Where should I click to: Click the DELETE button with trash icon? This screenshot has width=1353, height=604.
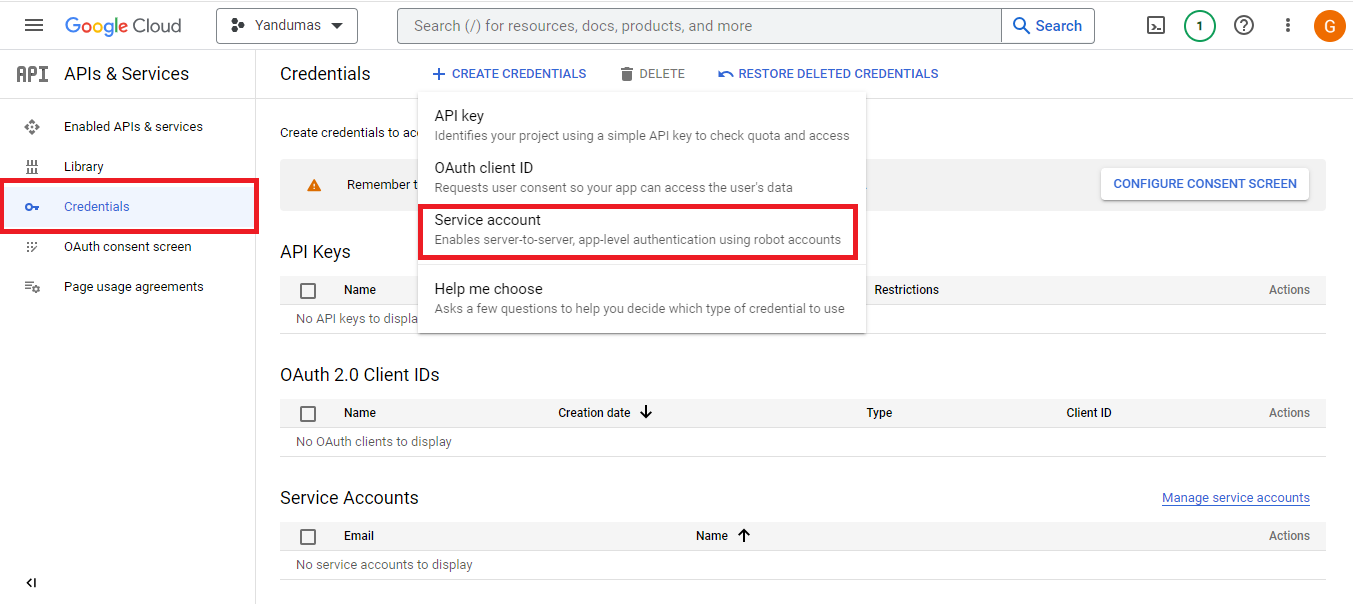pyautogui.click(x=652, y=74)
